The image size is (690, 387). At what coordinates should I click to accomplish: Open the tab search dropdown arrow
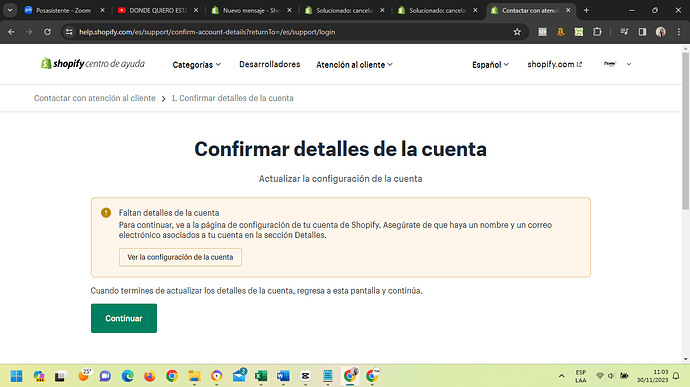pos(10,10)
